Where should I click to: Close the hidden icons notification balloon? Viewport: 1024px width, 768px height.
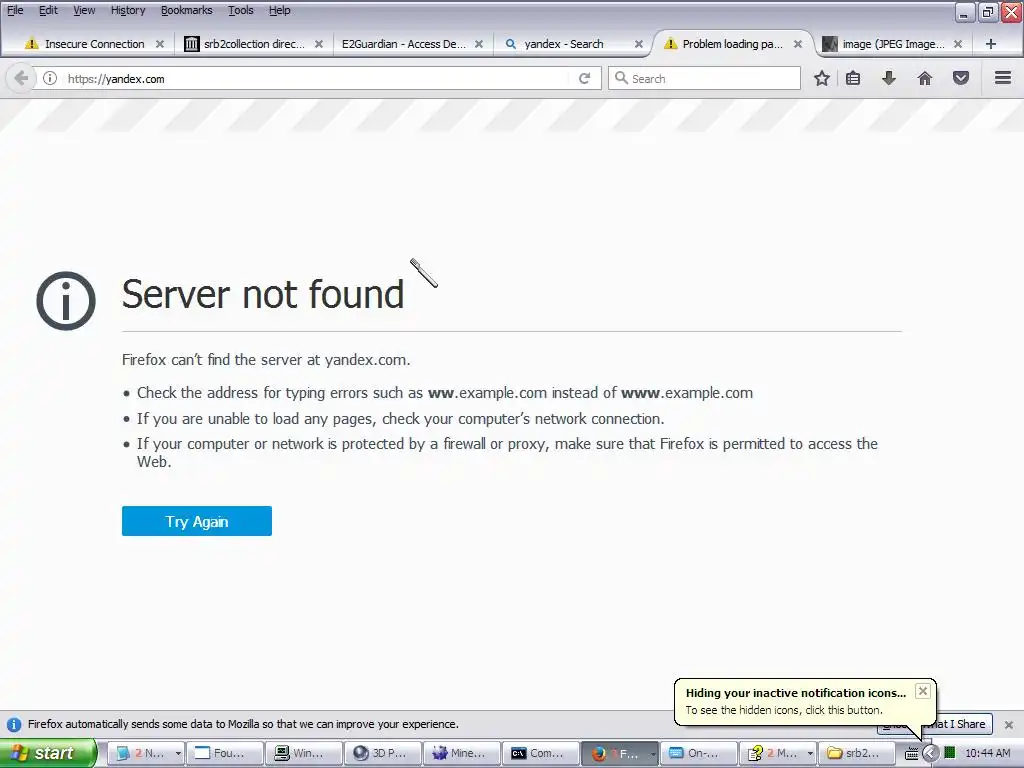pos(922,691)
